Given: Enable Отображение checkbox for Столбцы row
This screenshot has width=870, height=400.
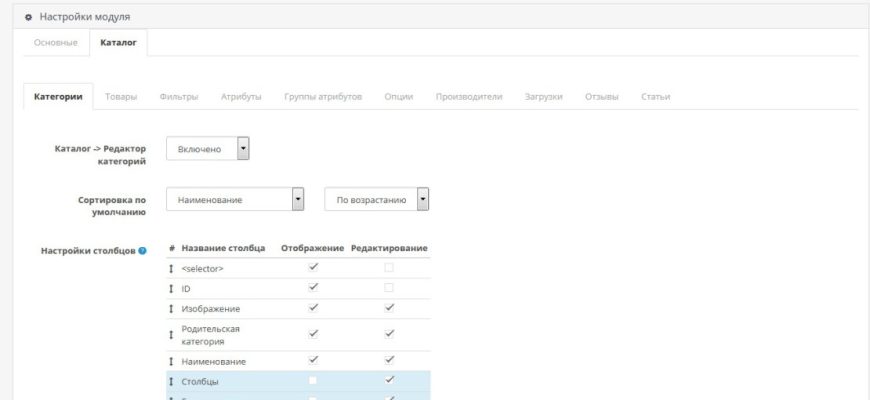Looking at the screenshot, I should [313, 381].
